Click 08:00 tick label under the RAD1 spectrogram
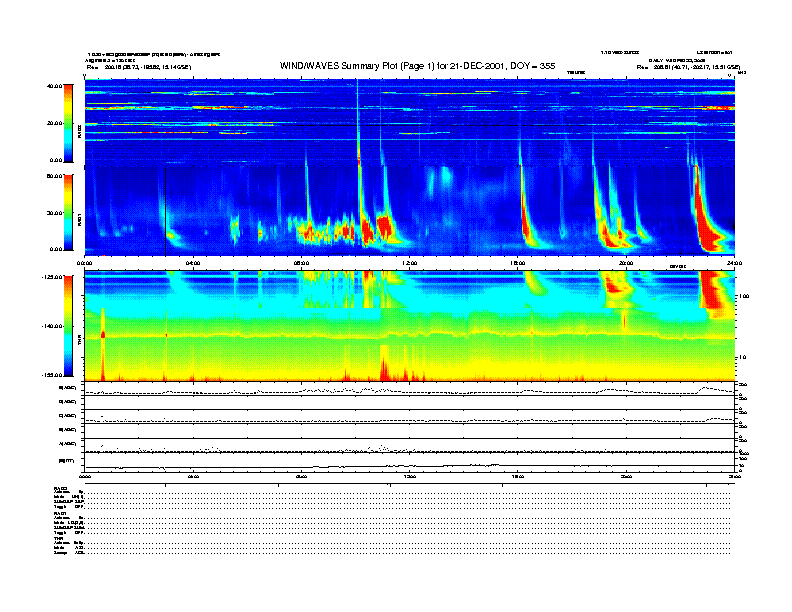Screen dimensions: 792x612 point(302,263)
